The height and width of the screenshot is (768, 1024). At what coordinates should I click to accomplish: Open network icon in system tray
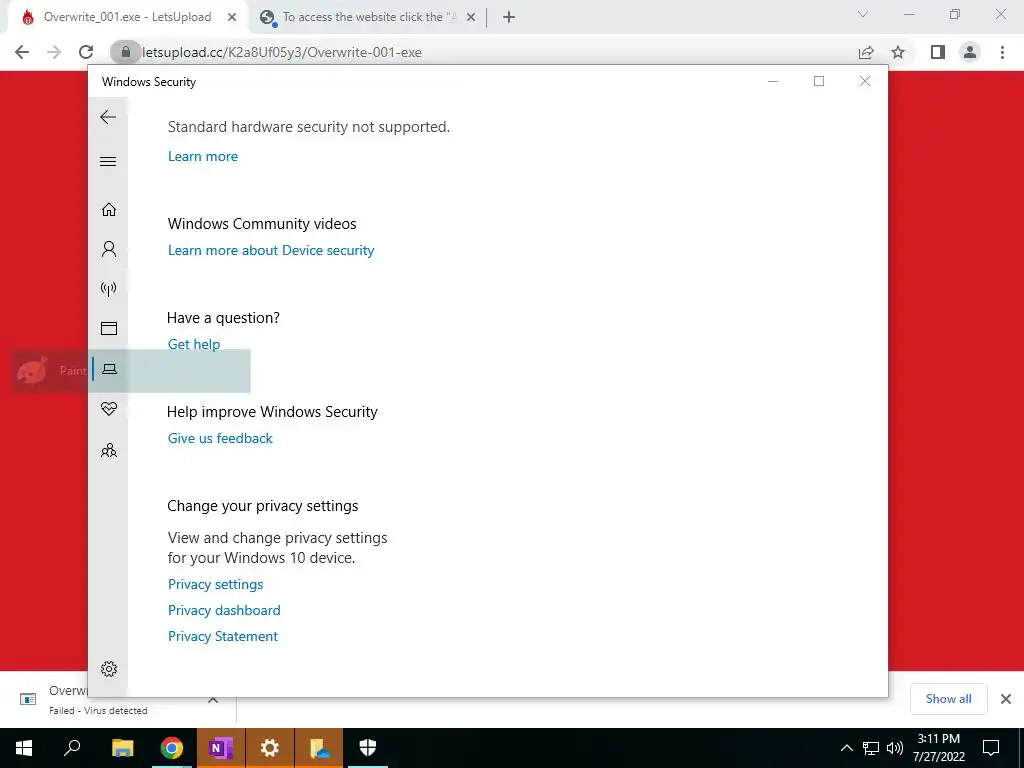pyautogui.click(x=871, y=748)
